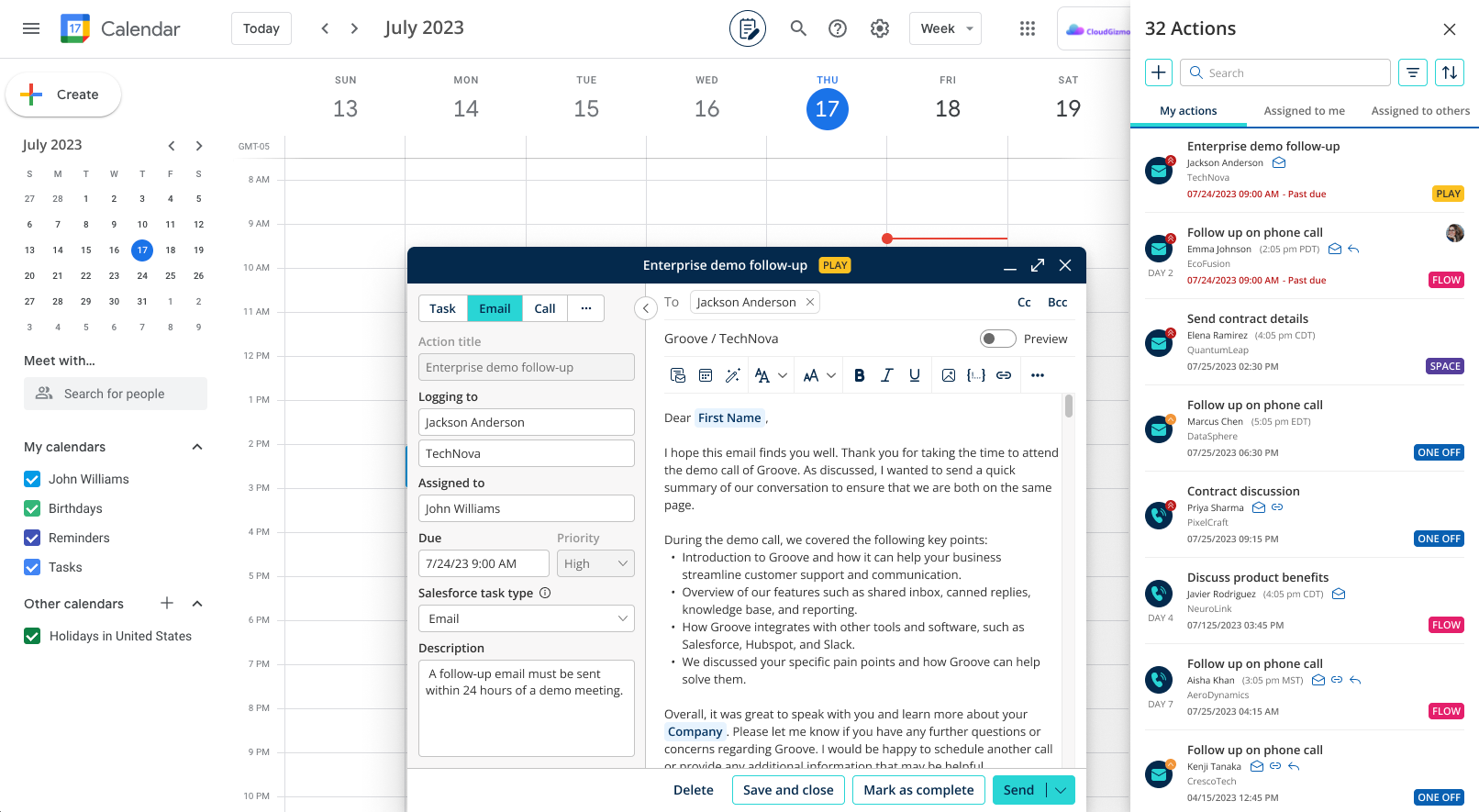Add a new action with plus icon
This screenshot has height=812, width=1479.
tap(1159, 72)
